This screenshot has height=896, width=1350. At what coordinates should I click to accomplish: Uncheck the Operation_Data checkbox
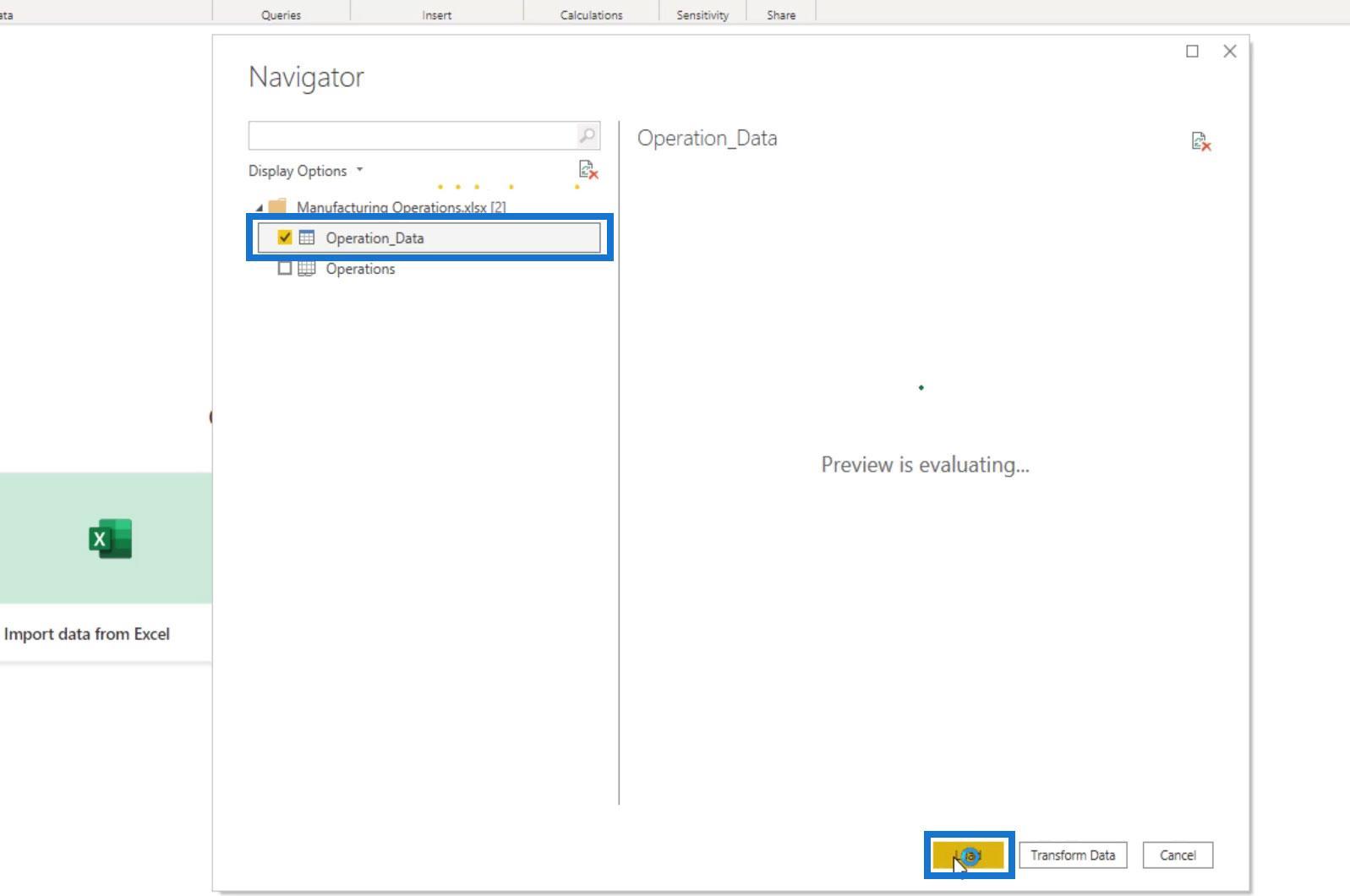[x=285, y=238]
